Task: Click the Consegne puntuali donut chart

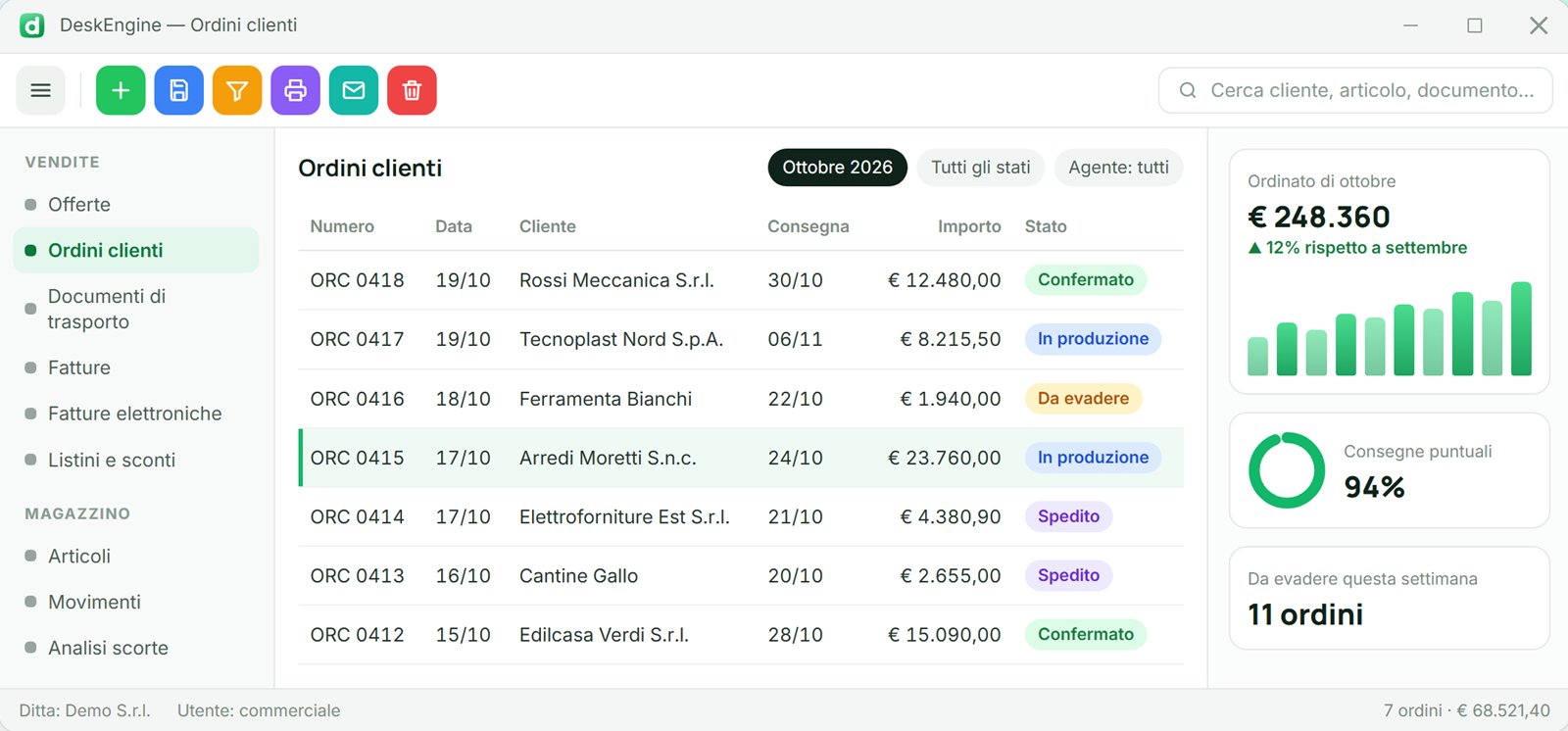Action: pos(1286,470)
